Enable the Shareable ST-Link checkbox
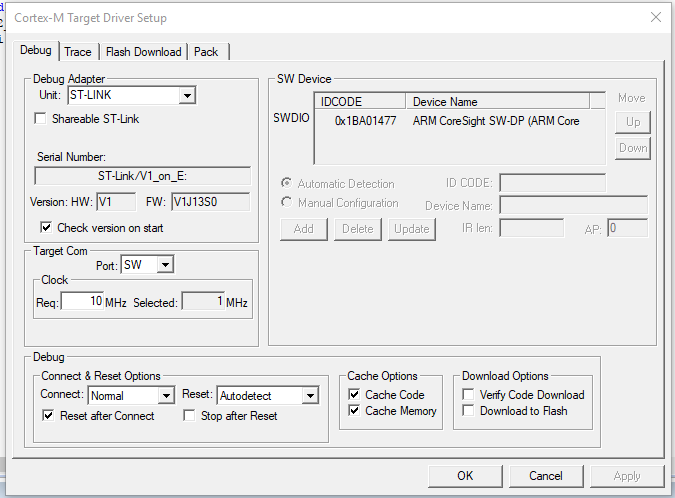Screen dimensions: 675x498 (40, 118)
